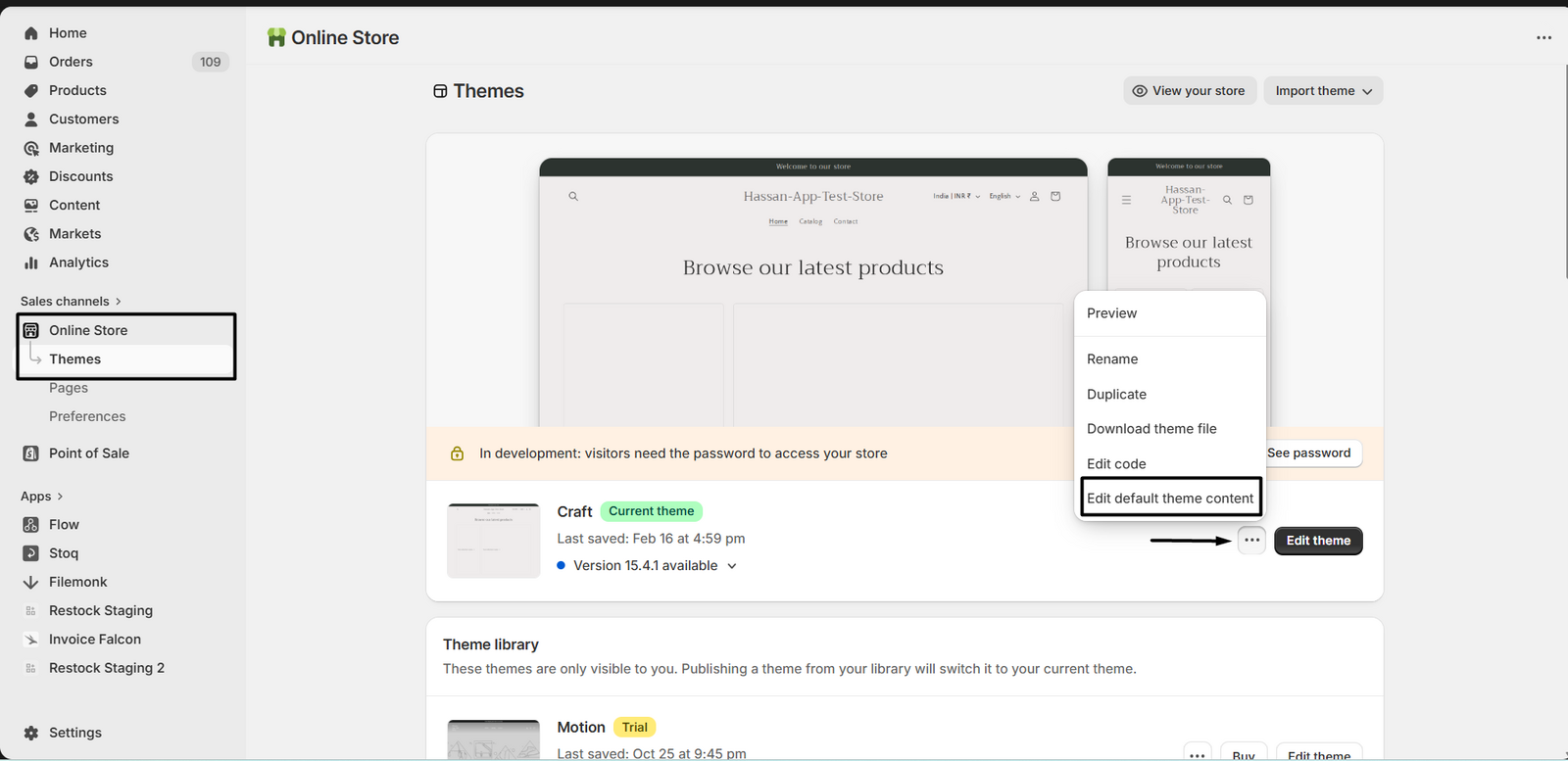This screenshot has height=761, width=1568.
Task: Click the search magnifier in desktop preview
Action: point(573,196)
